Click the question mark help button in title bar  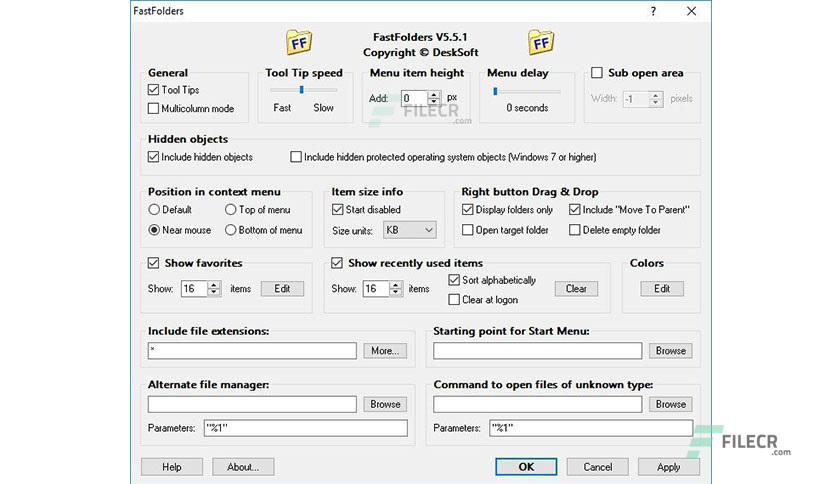click(653, 11)
